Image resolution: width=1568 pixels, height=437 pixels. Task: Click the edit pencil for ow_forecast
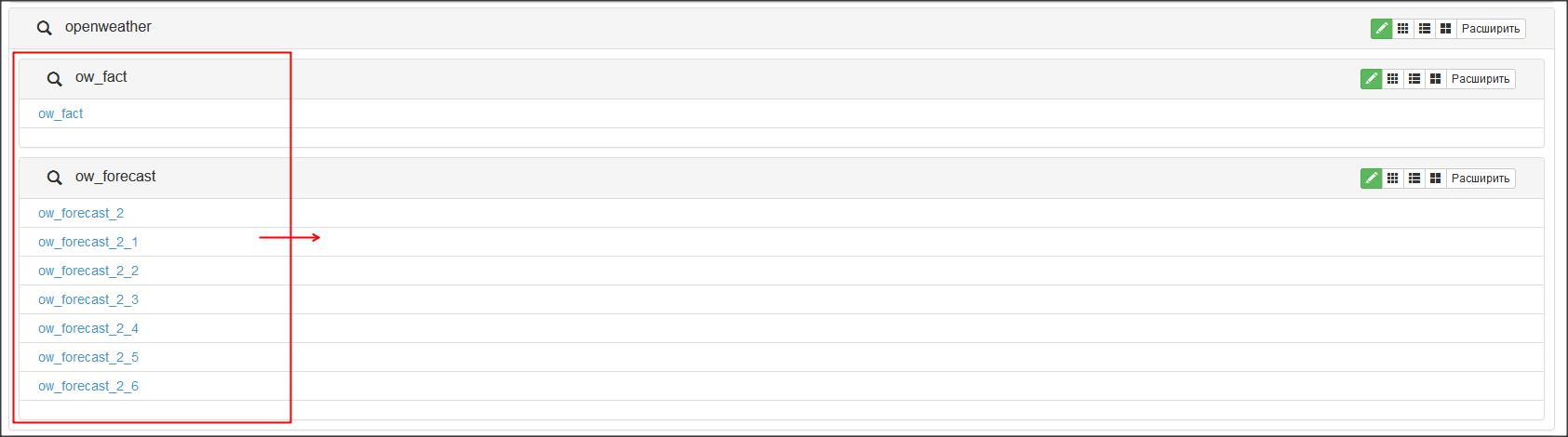point(1371,179)
